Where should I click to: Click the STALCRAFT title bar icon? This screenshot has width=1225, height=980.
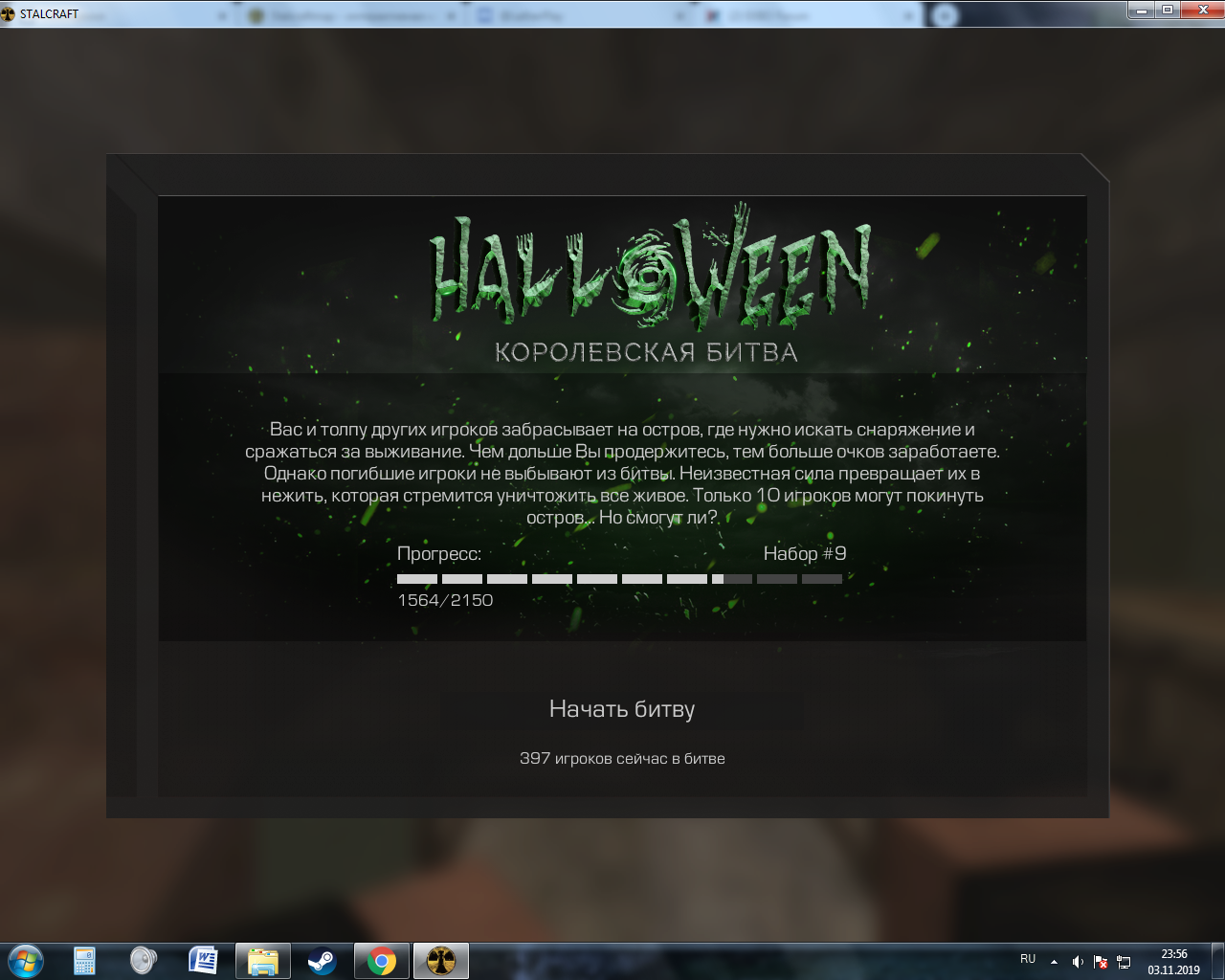pos(9,14)
